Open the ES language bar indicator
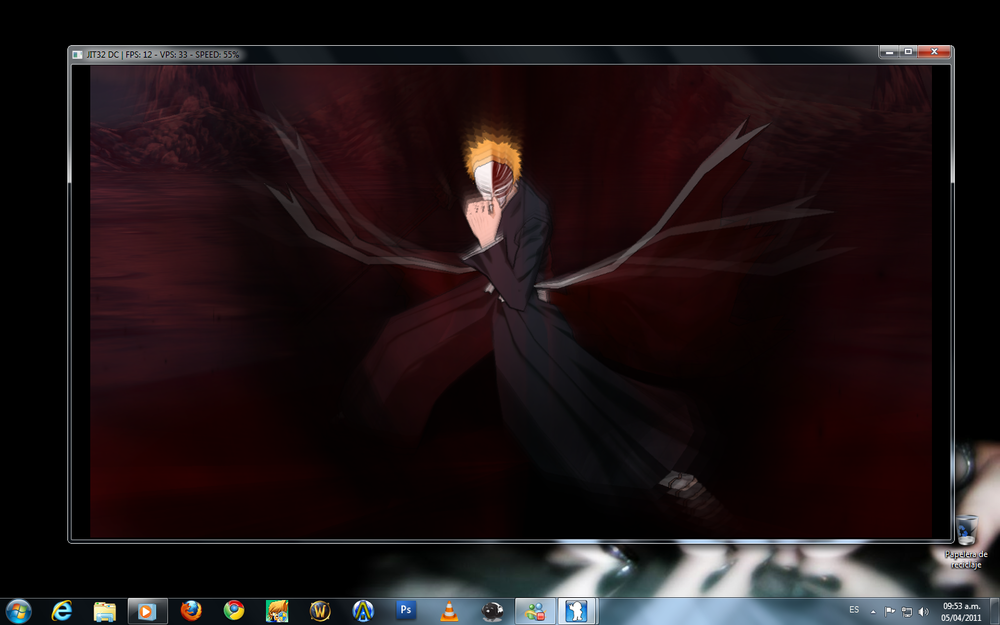This screenshot has height=625, width=1000. click(854, 610)
